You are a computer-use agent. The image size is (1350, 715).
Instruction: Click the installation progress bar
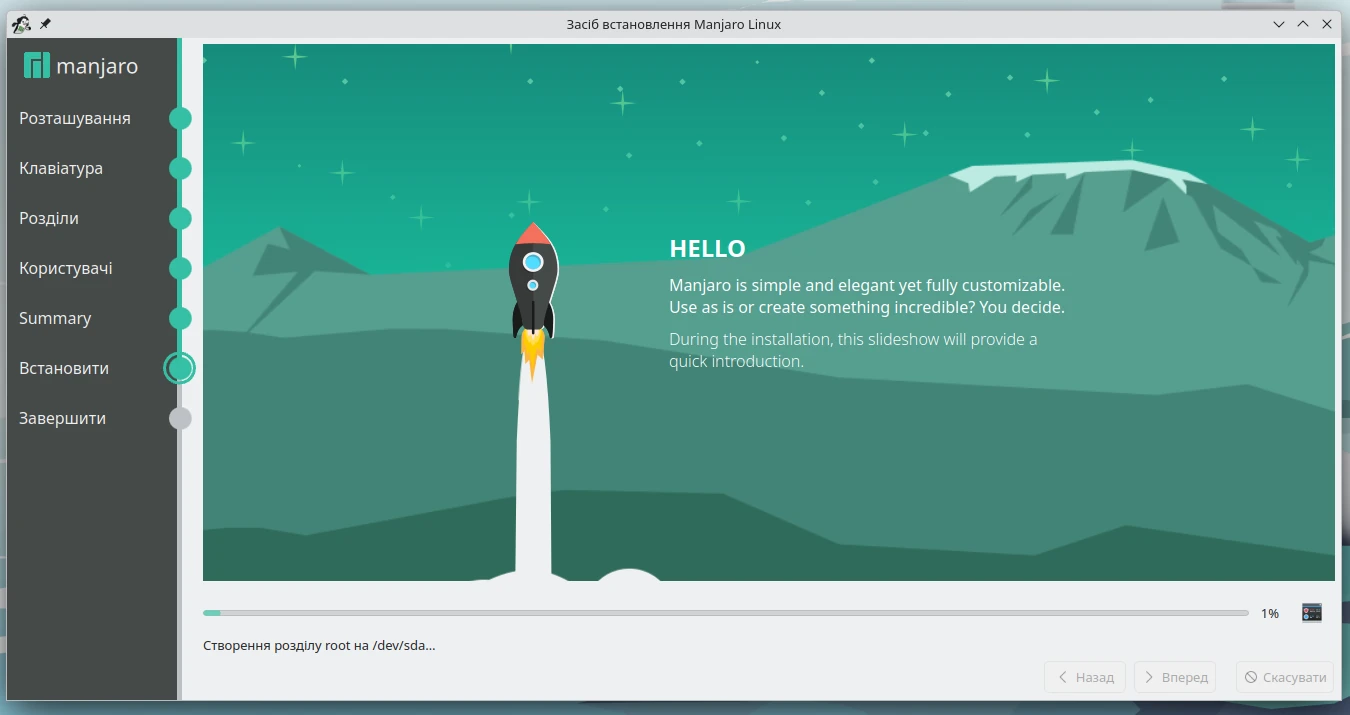tap(726, 613)
